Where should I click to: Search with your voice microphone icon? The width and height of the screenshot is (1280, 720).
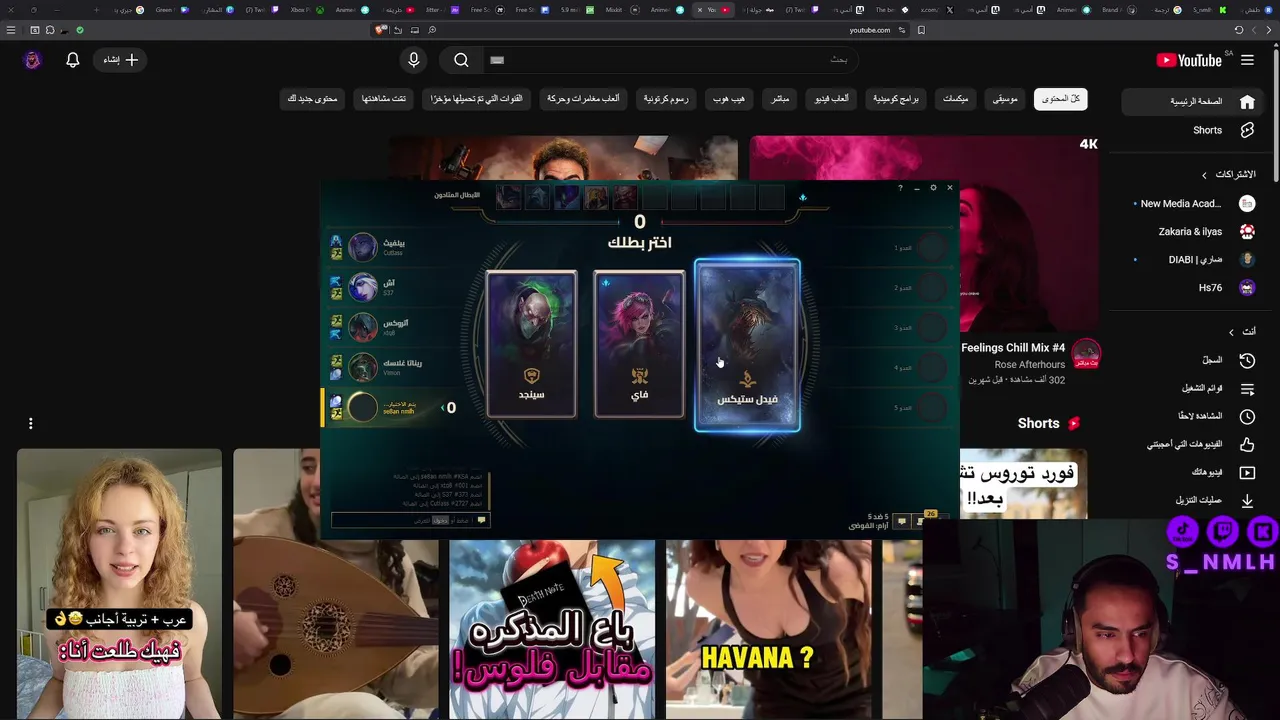click(414, 60)
